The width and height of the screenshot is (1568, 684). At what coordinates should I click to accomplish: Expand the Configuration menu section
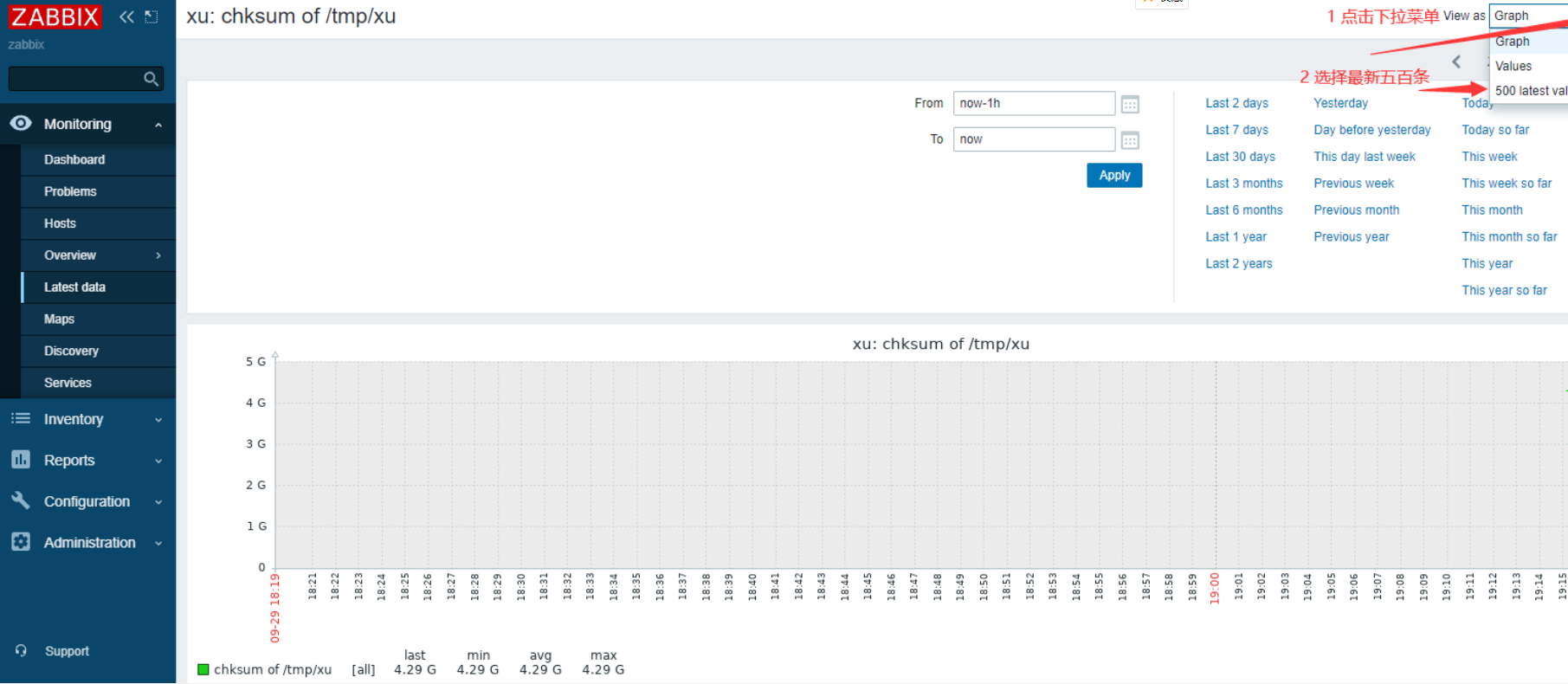coord(158,502)
